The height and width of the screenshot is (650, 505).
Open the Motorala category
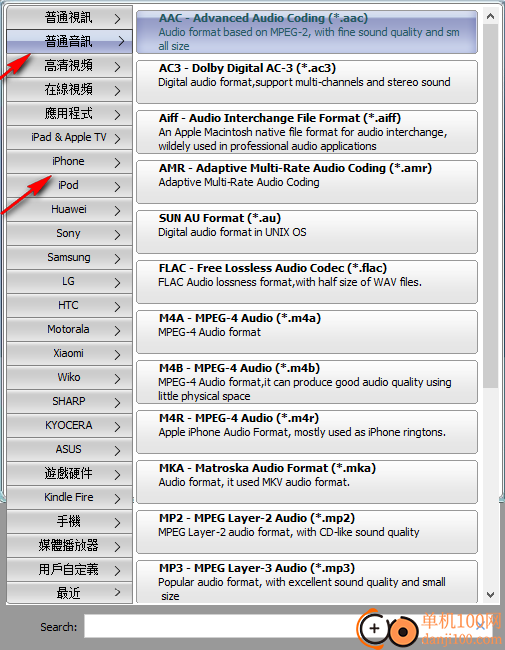point(70,330)
